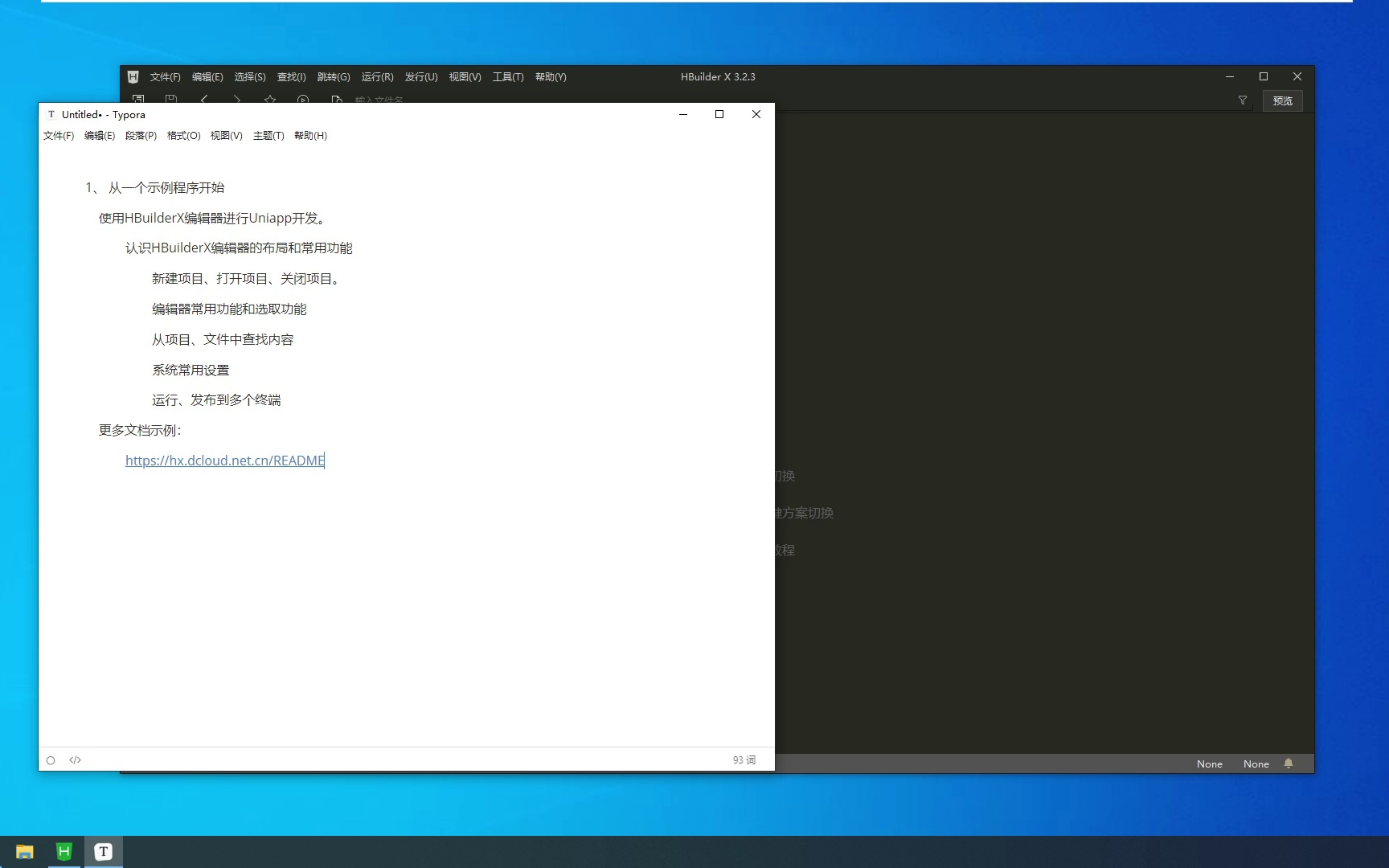1389x868 pixels.
Task: Open HBuilder X 帮助(Y) menu
Action: pyautogui.click(x=551, y=77)
